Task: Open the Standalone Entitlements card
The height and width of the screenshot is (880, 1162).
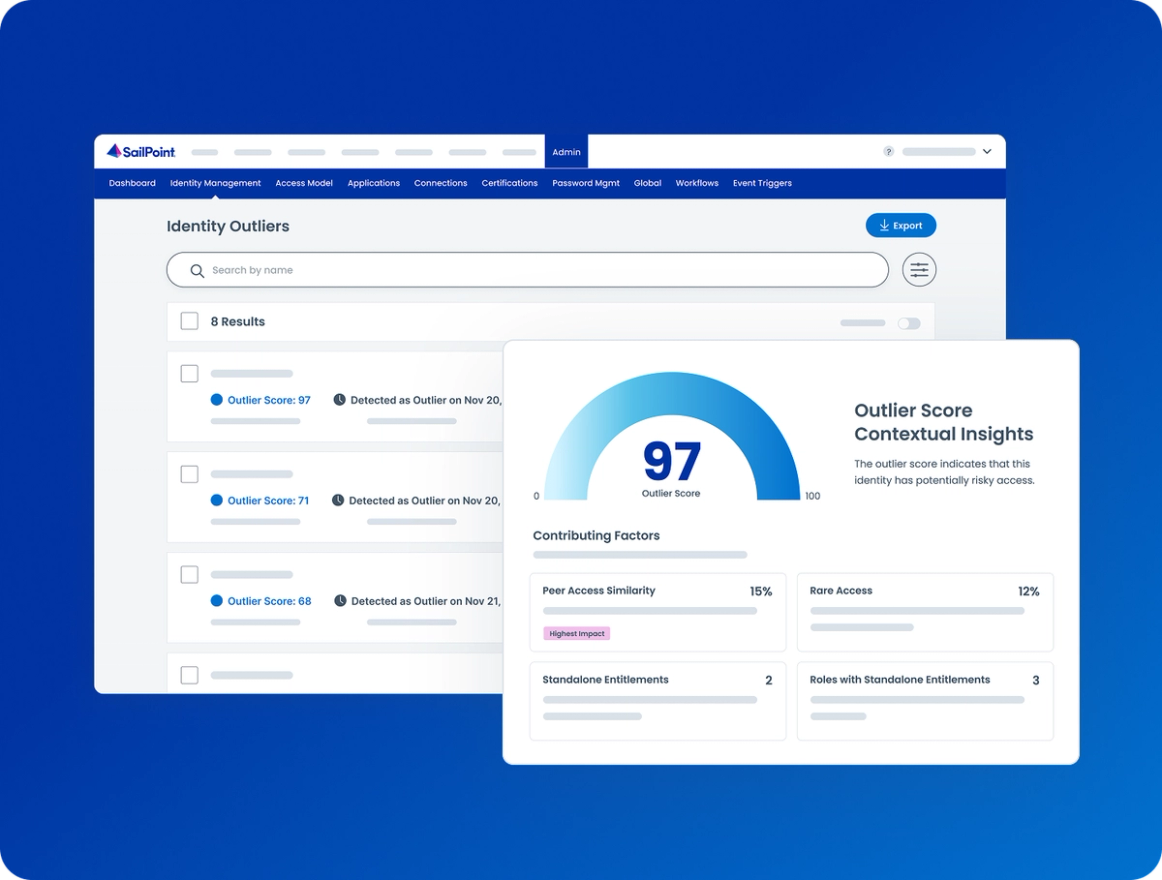Action: click(x=657, y=701)
